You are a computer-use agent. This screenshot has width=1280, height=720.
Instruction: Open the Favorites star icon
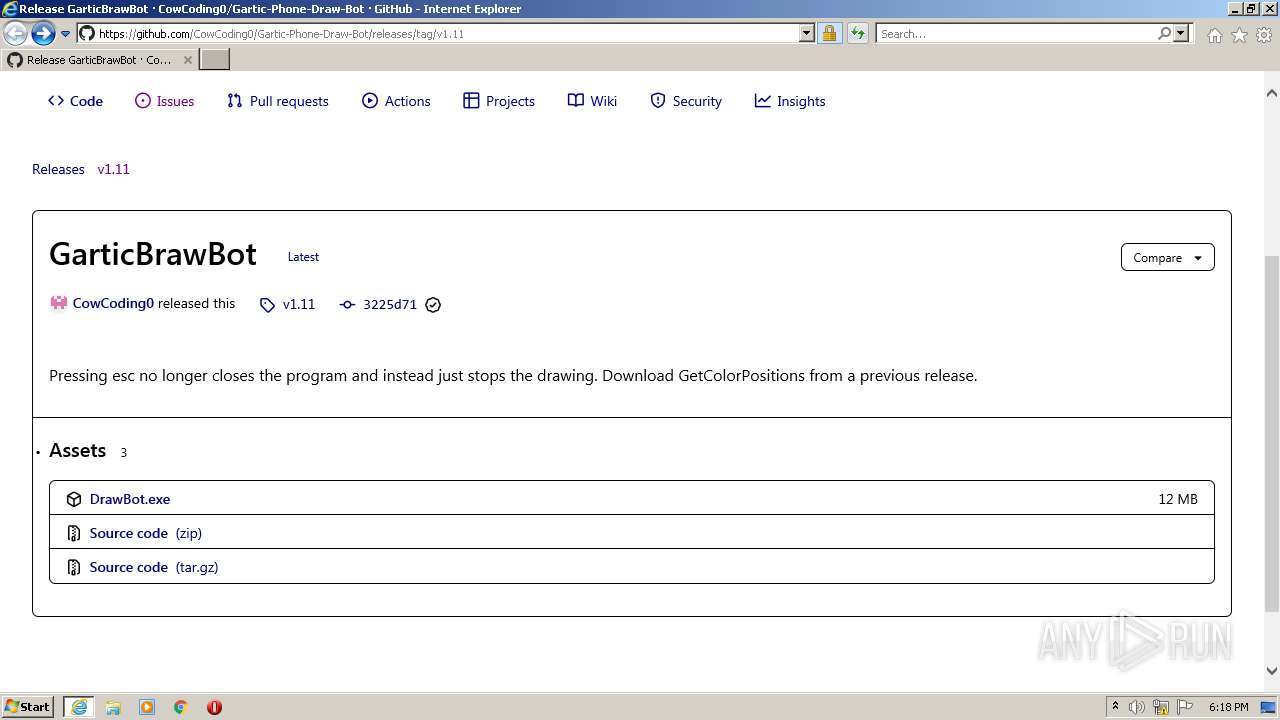click(1239, 35)
